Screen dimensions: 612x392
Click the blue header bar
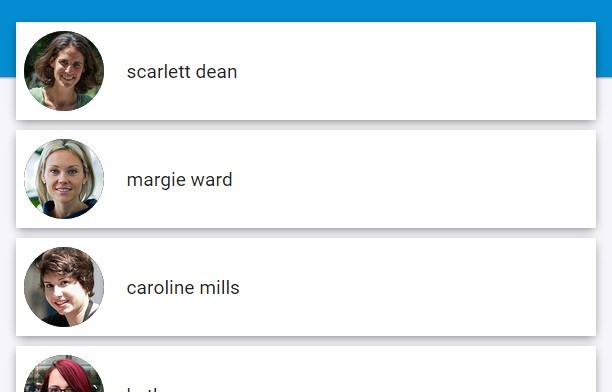pos(306,11)
